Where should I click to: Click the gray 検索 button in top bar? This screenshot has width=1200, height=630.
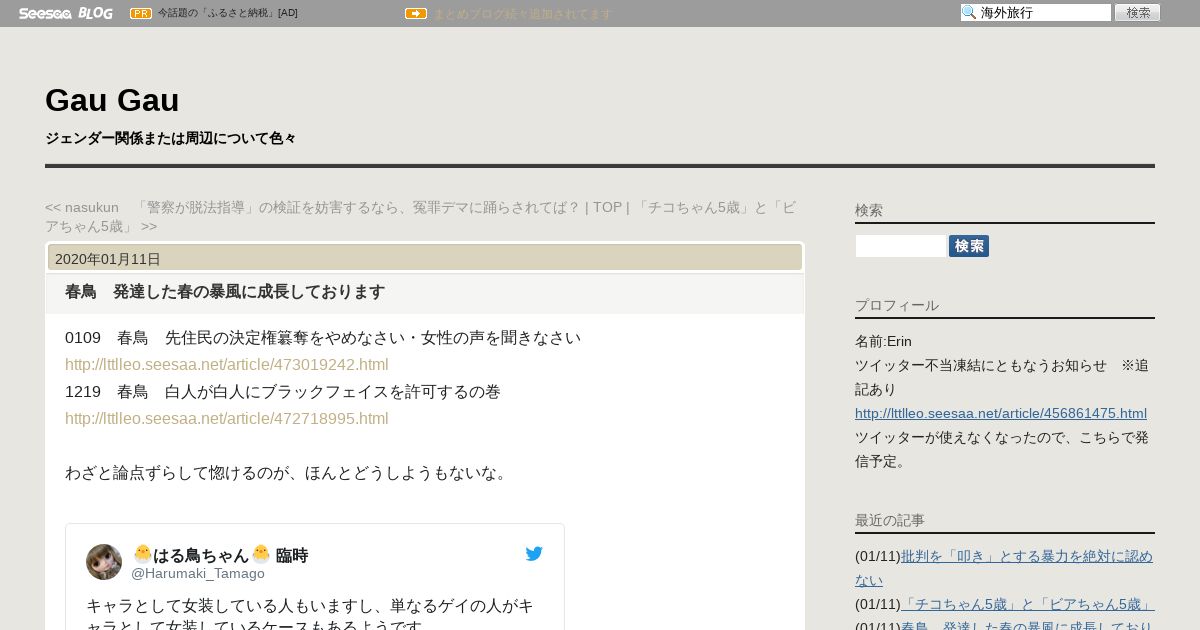click(x=1138, y=13)
